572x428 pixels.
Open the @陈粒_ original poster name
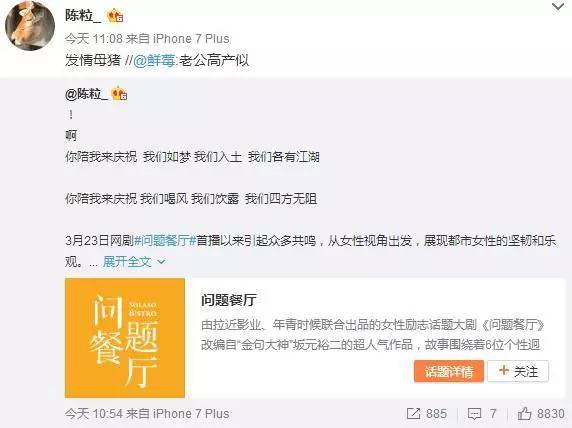(x=86, y=94)
